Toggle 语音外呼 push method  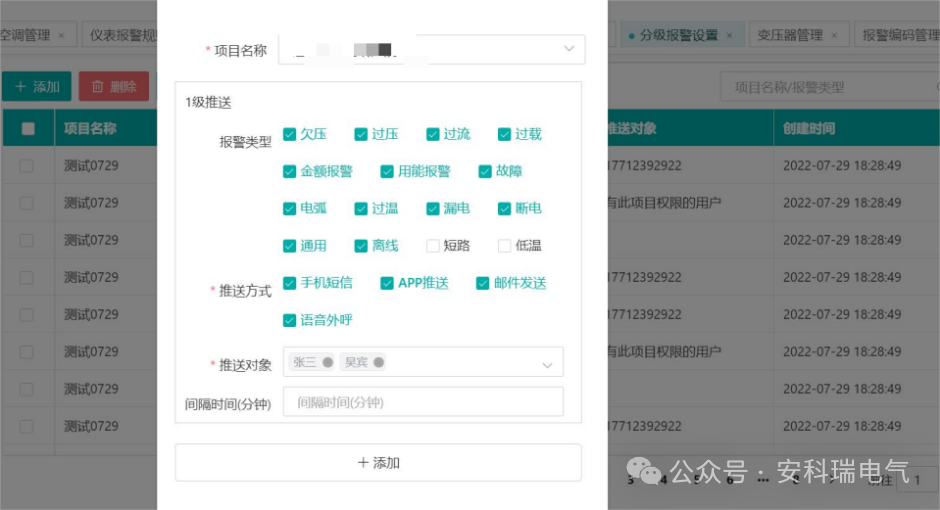290,320
